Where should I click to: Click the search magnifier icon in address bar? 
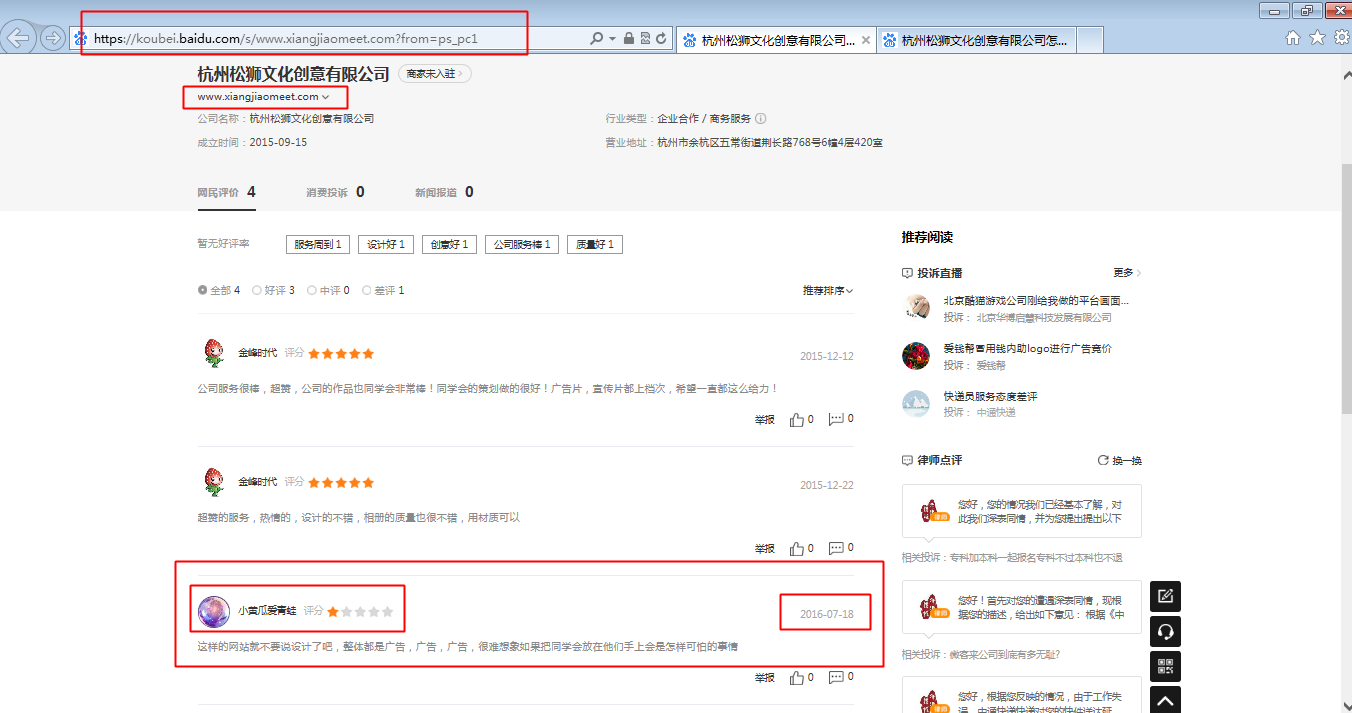597,38
